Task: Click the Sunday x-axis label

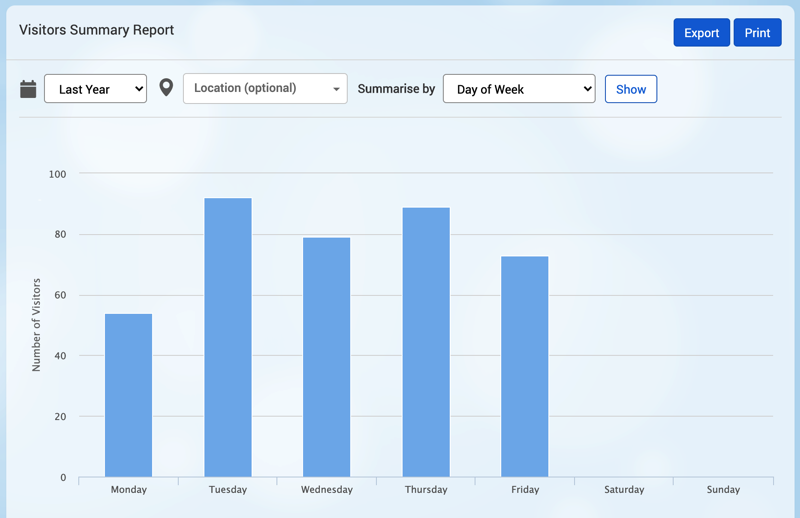Action: click(723, 490)
